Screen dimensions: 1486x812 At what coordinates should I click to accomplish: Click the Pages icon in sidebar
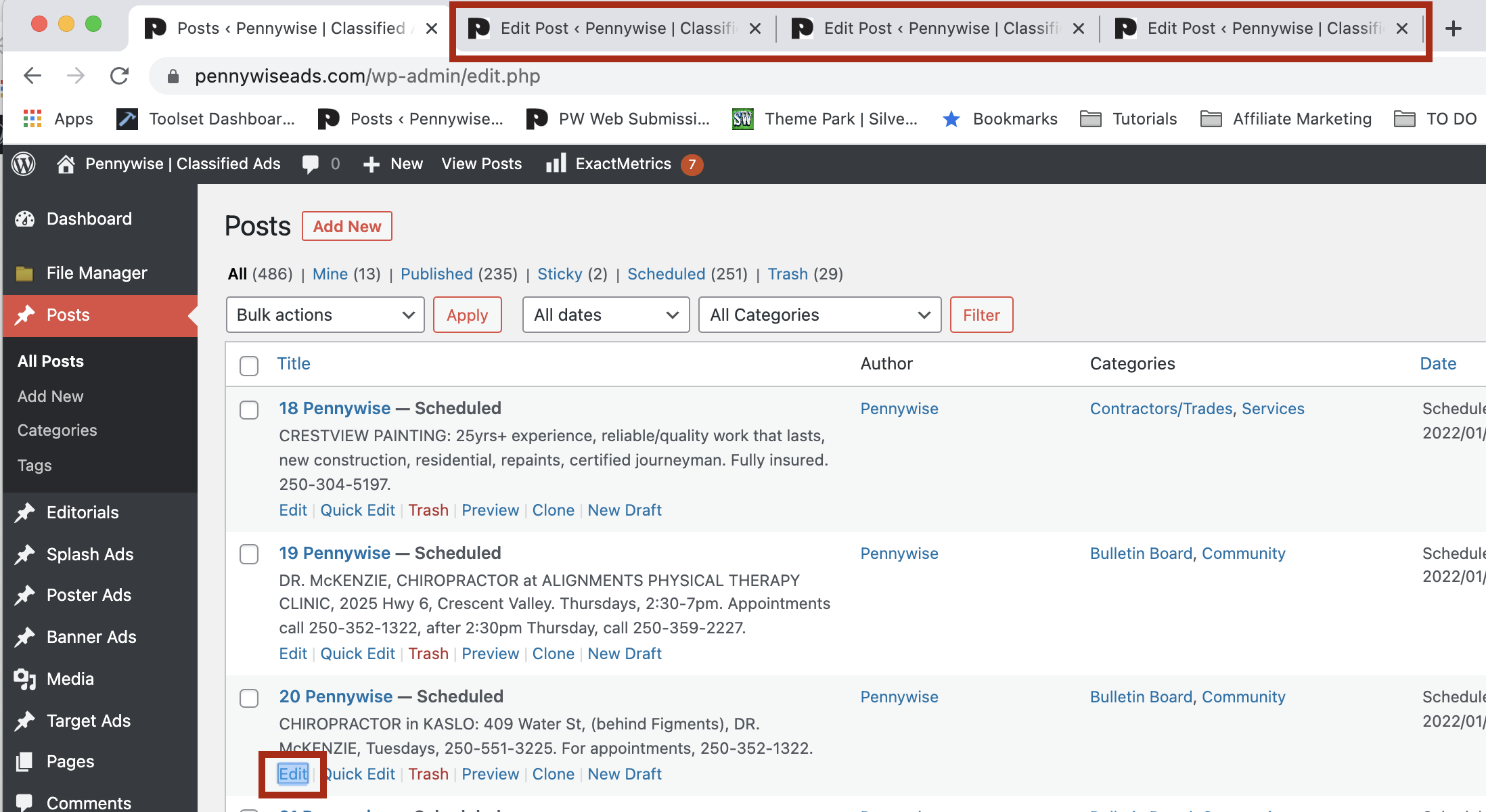[x=25, y=761]
